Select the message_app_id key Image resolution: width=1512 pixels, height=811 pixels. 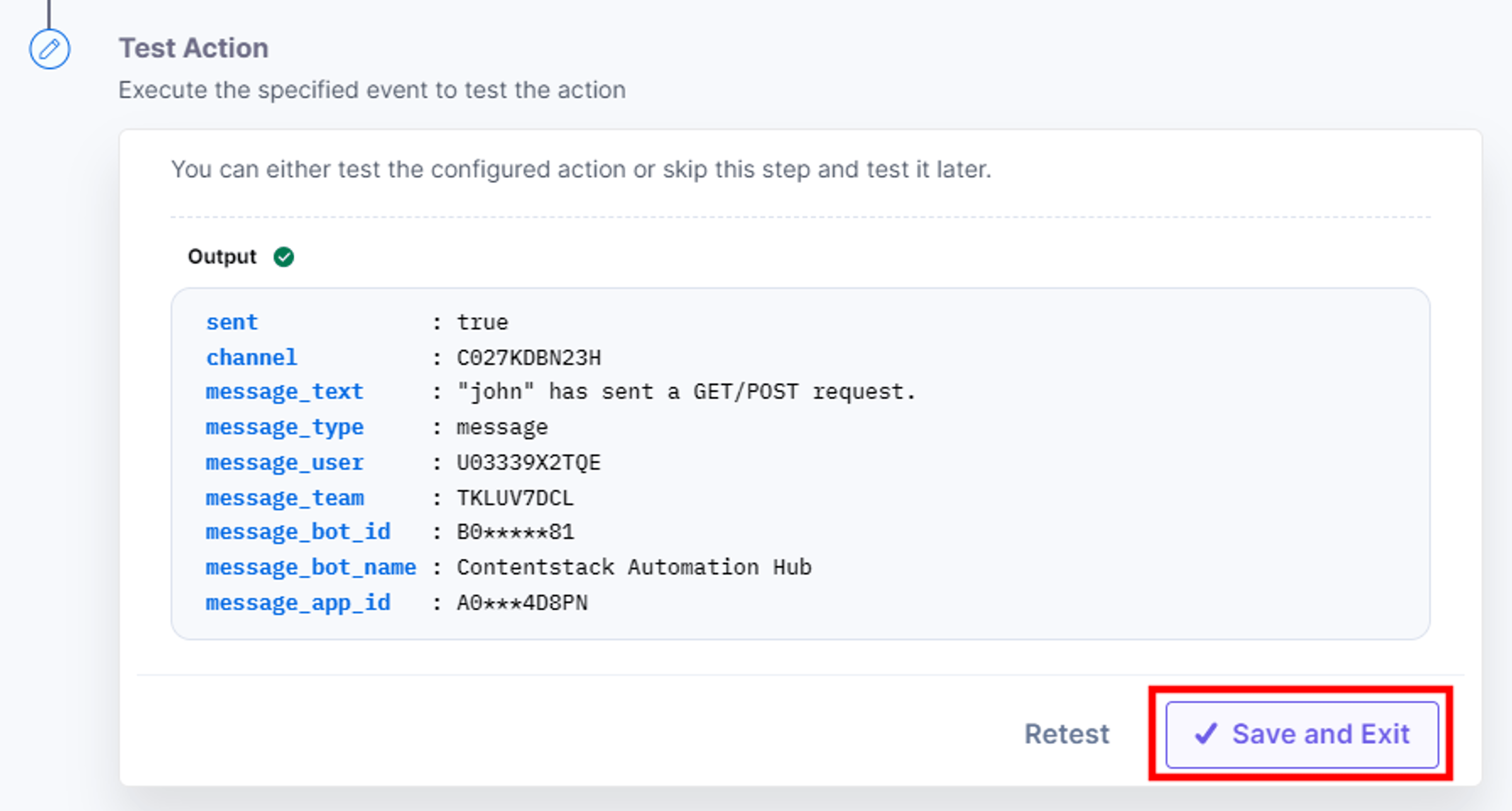[x=298, y=603]
